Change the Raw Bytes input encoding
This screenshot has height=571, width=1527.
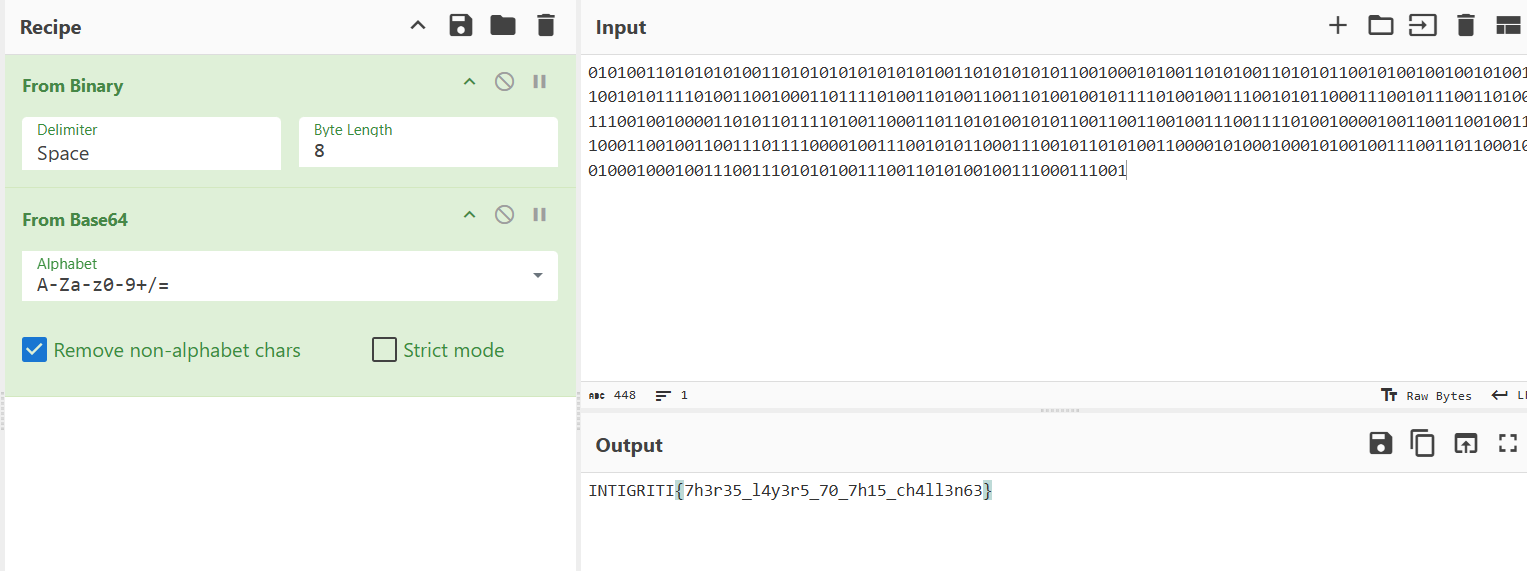pos(1427,396)
